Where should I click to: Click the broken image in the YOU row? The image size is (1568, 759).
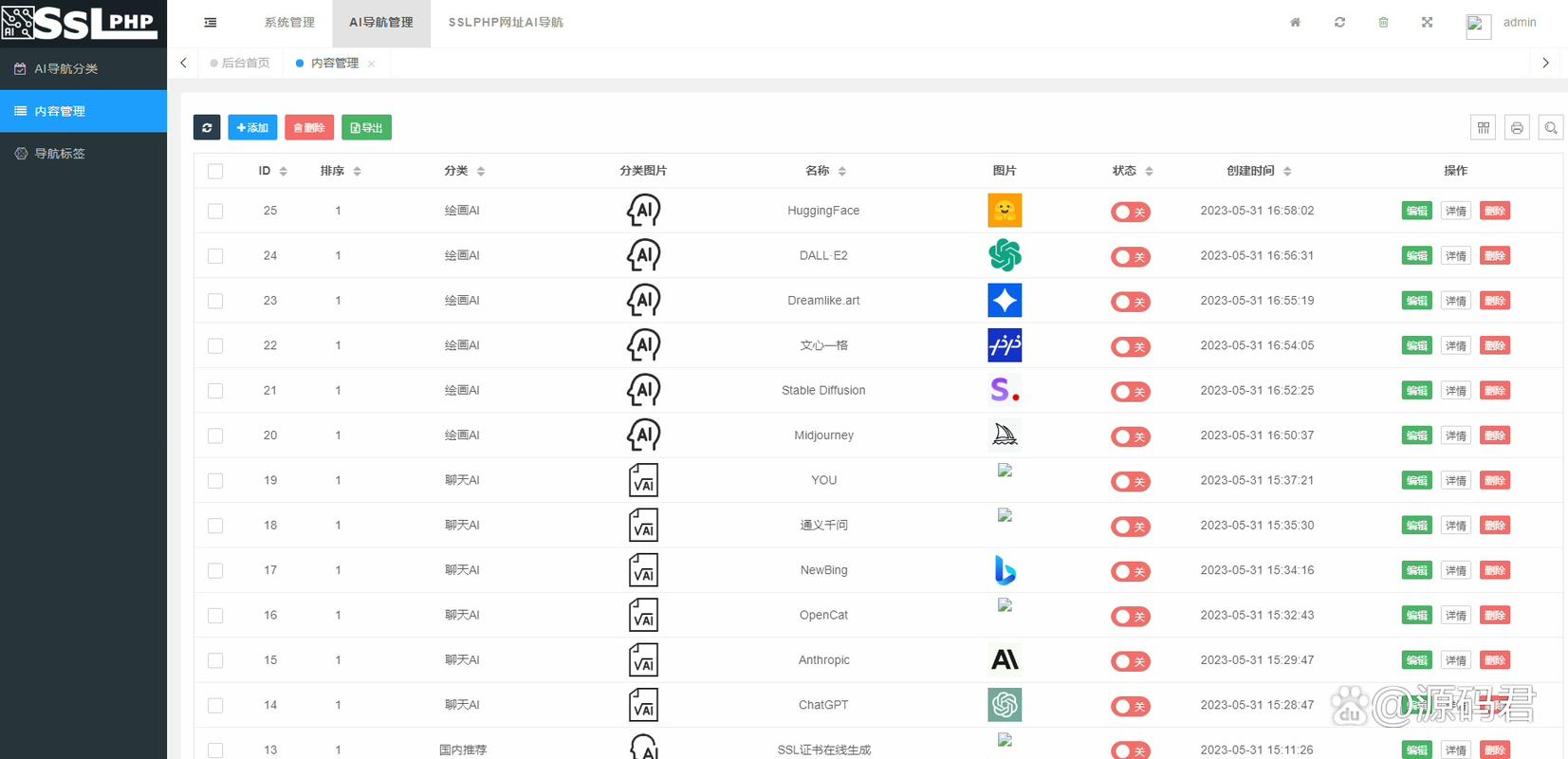[1005, 470]
